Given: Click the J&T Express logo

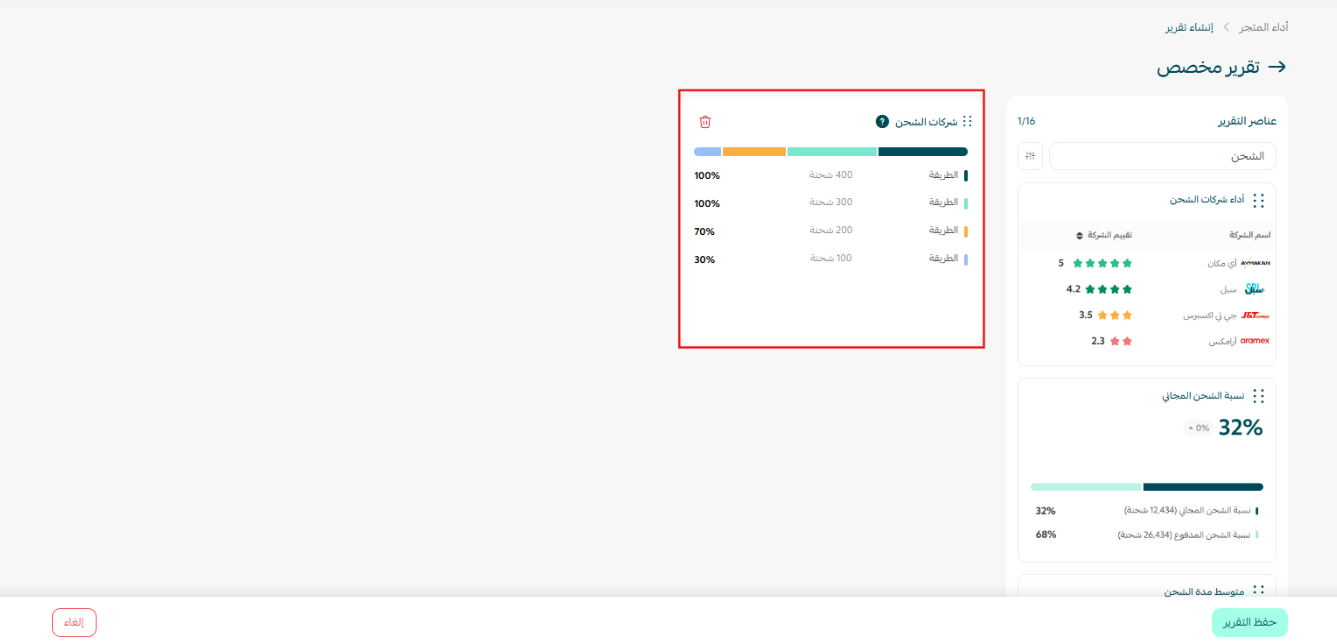Looking at the screenshot, I should pyautogui.click(x=1254, y=315).
